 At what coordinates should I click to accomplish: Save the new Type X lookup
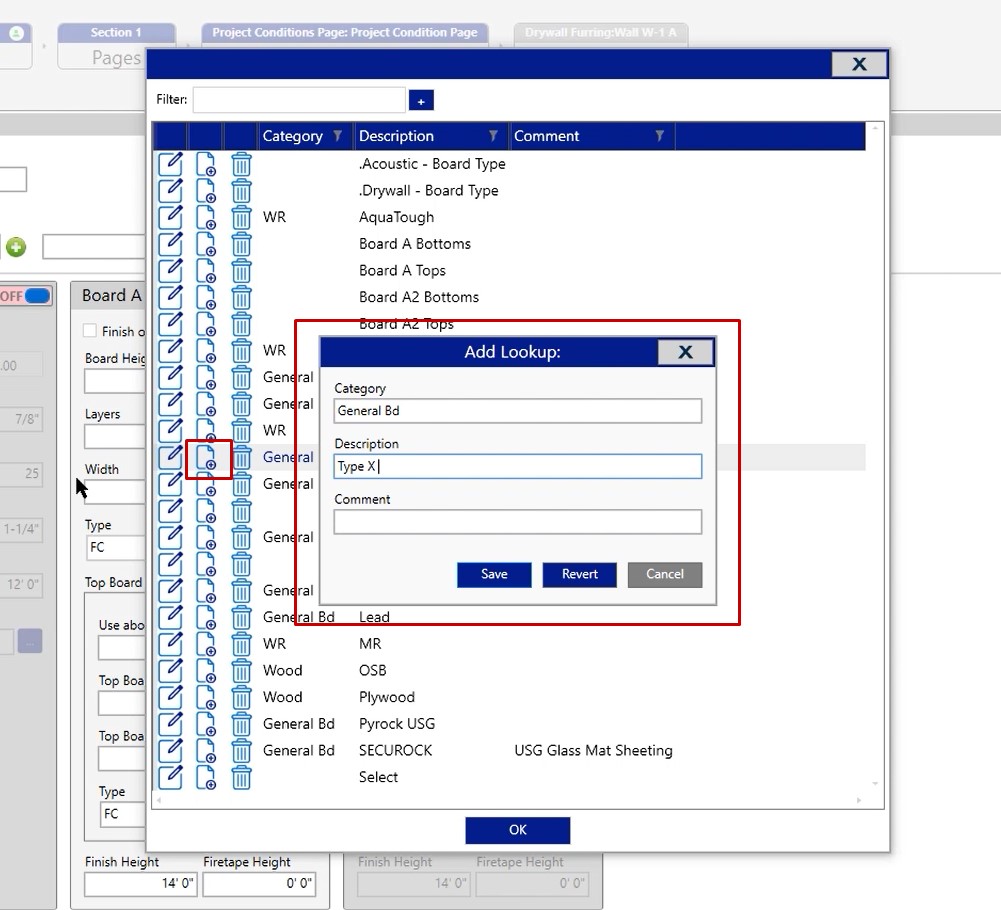[494, 574]
